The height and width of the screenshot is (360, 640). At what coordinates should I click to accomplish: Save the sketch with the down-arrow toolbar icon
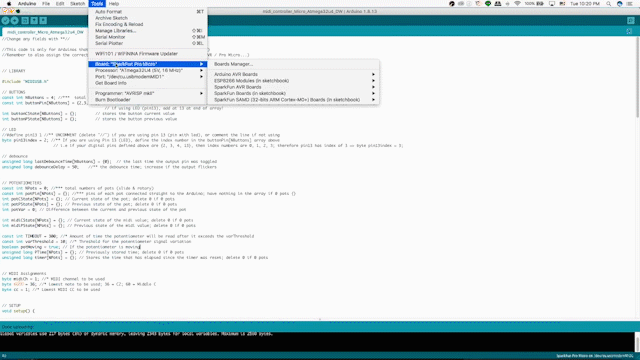[43, 20]
